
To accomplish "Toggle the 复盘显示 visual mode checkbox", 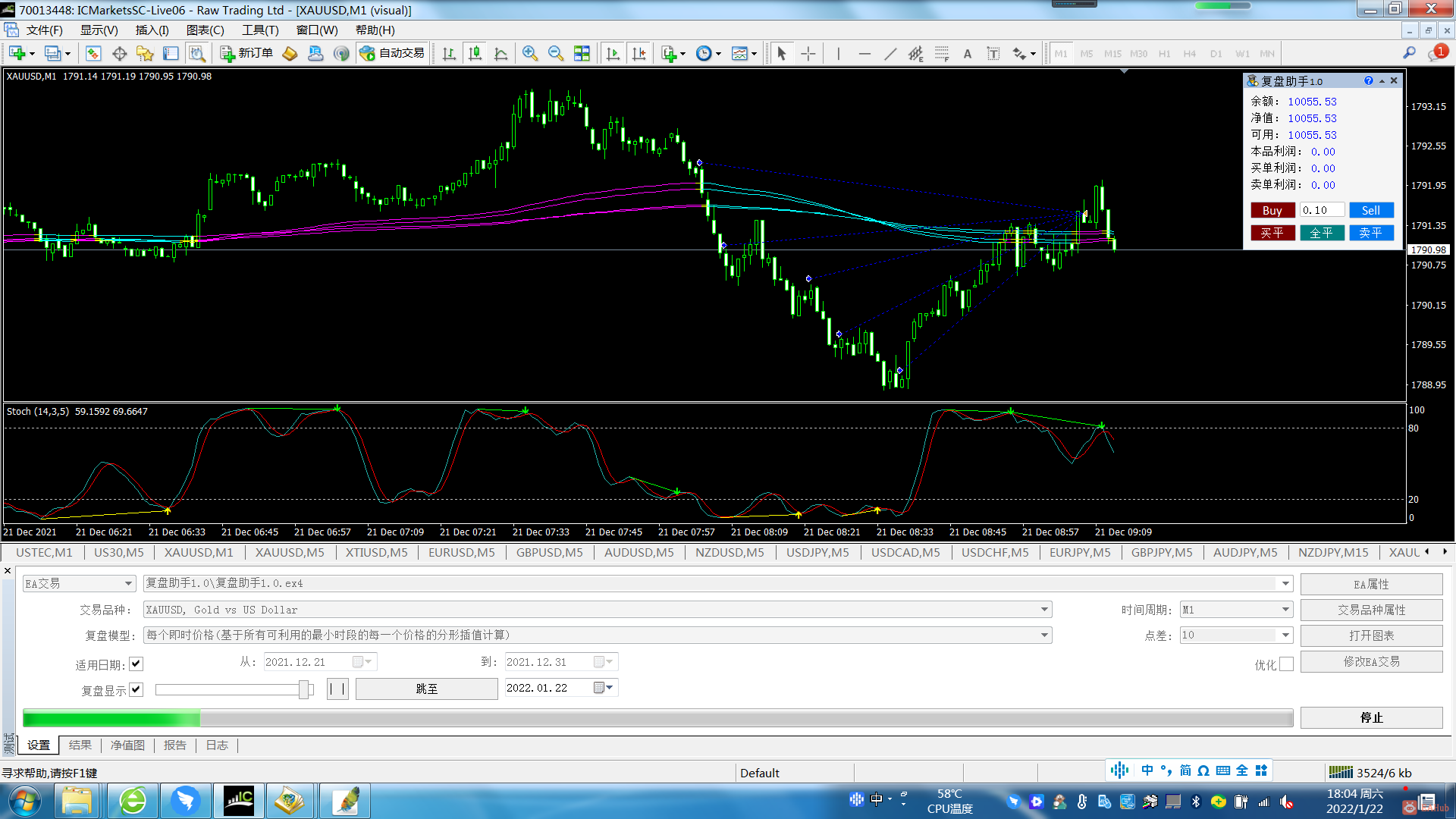I will [136, 689].
